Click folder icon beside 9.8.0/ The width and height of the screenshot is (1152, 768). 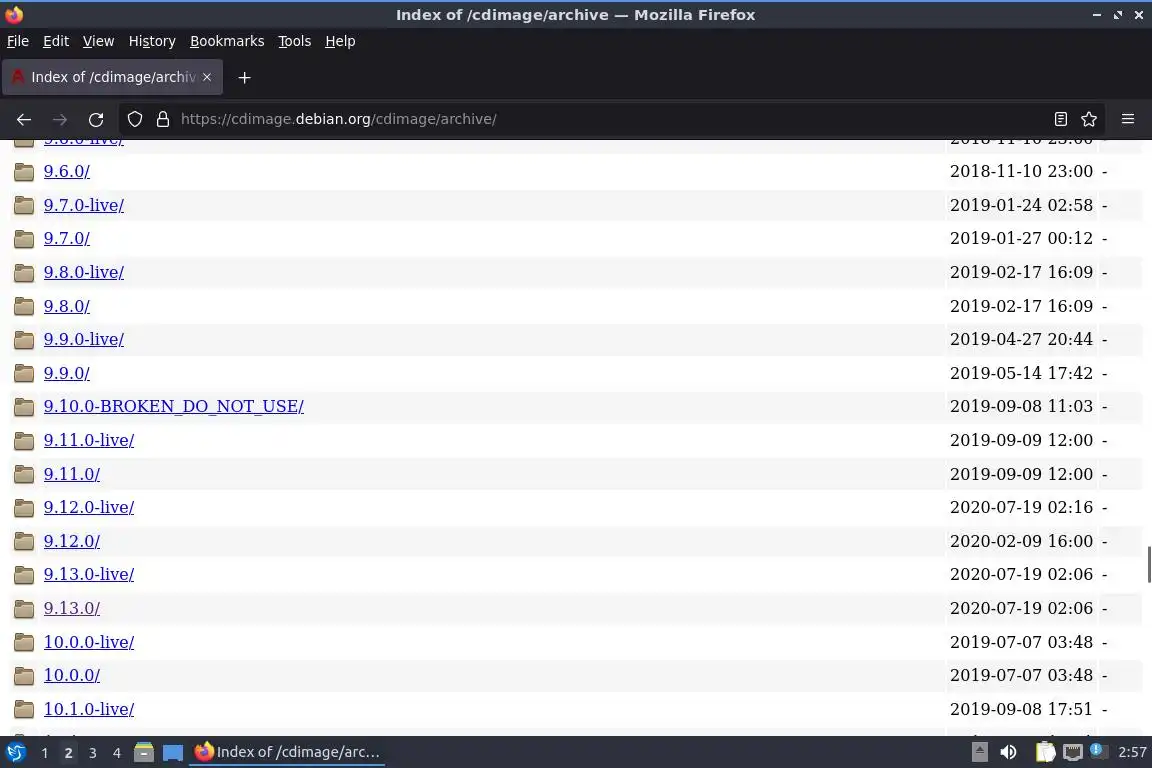24,306
